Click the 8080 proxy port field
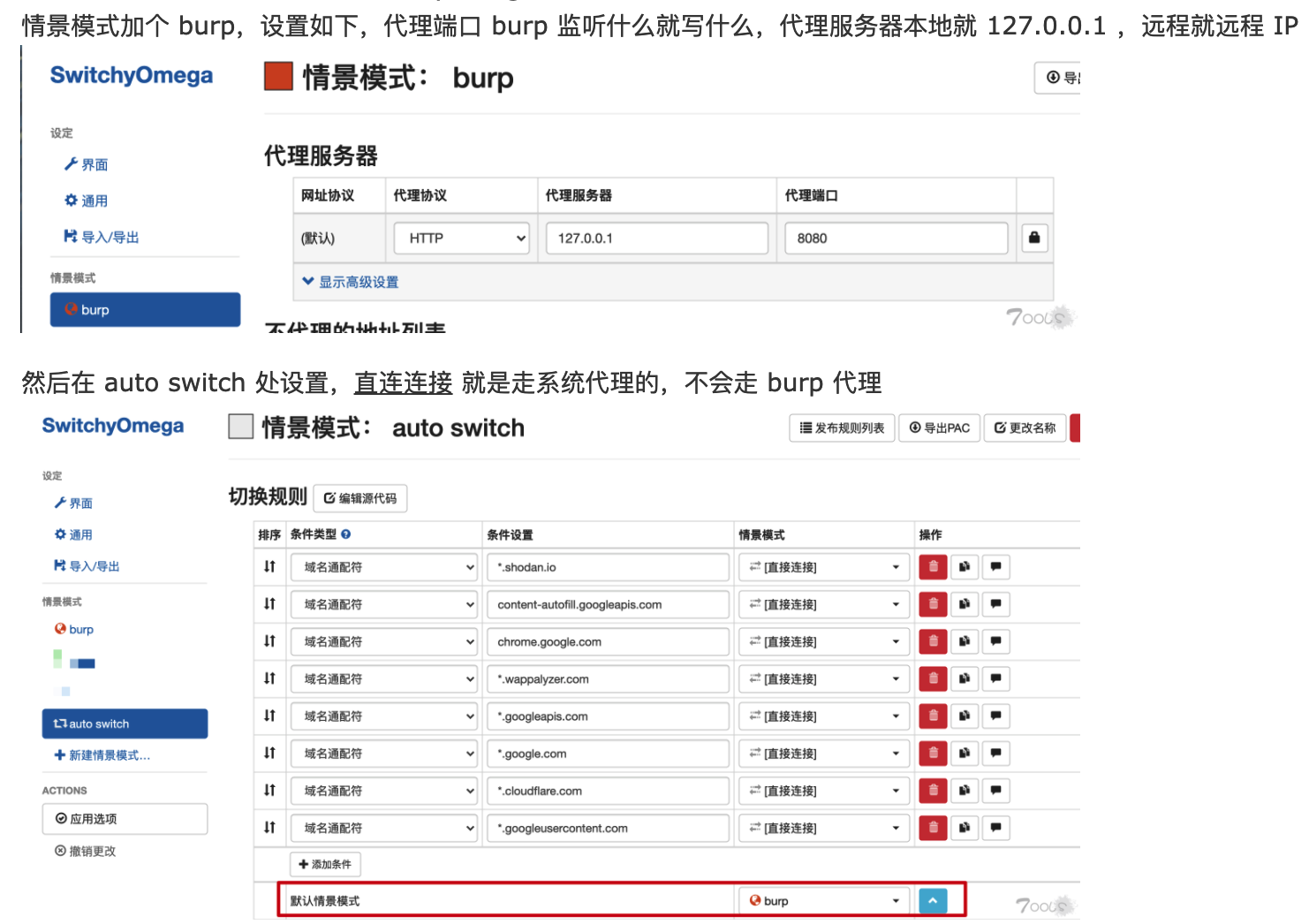 point(897,239)
